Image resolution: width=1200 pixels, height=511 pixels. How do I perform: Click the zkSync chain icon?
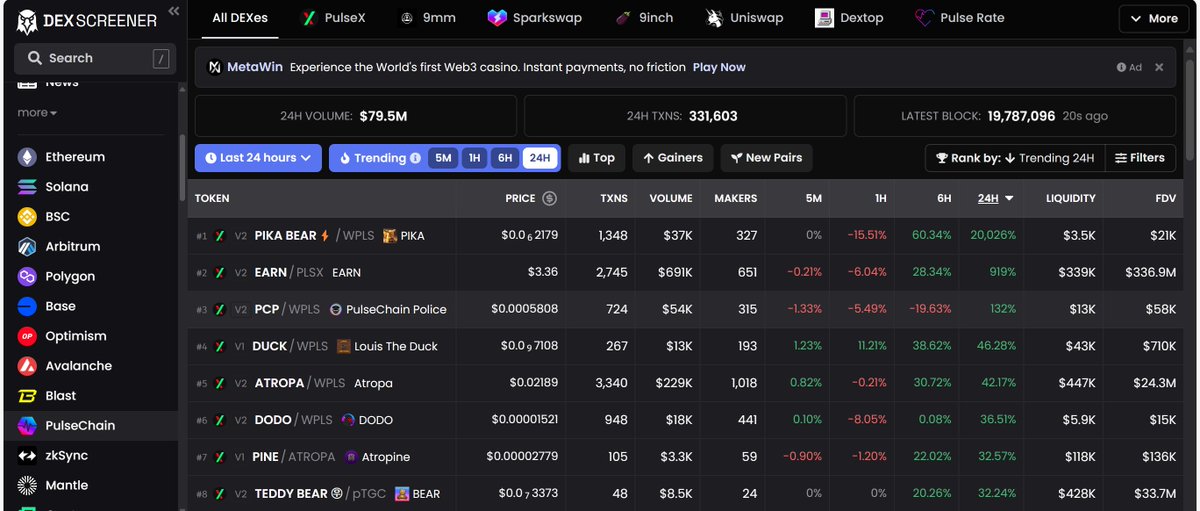pos(27,455)
